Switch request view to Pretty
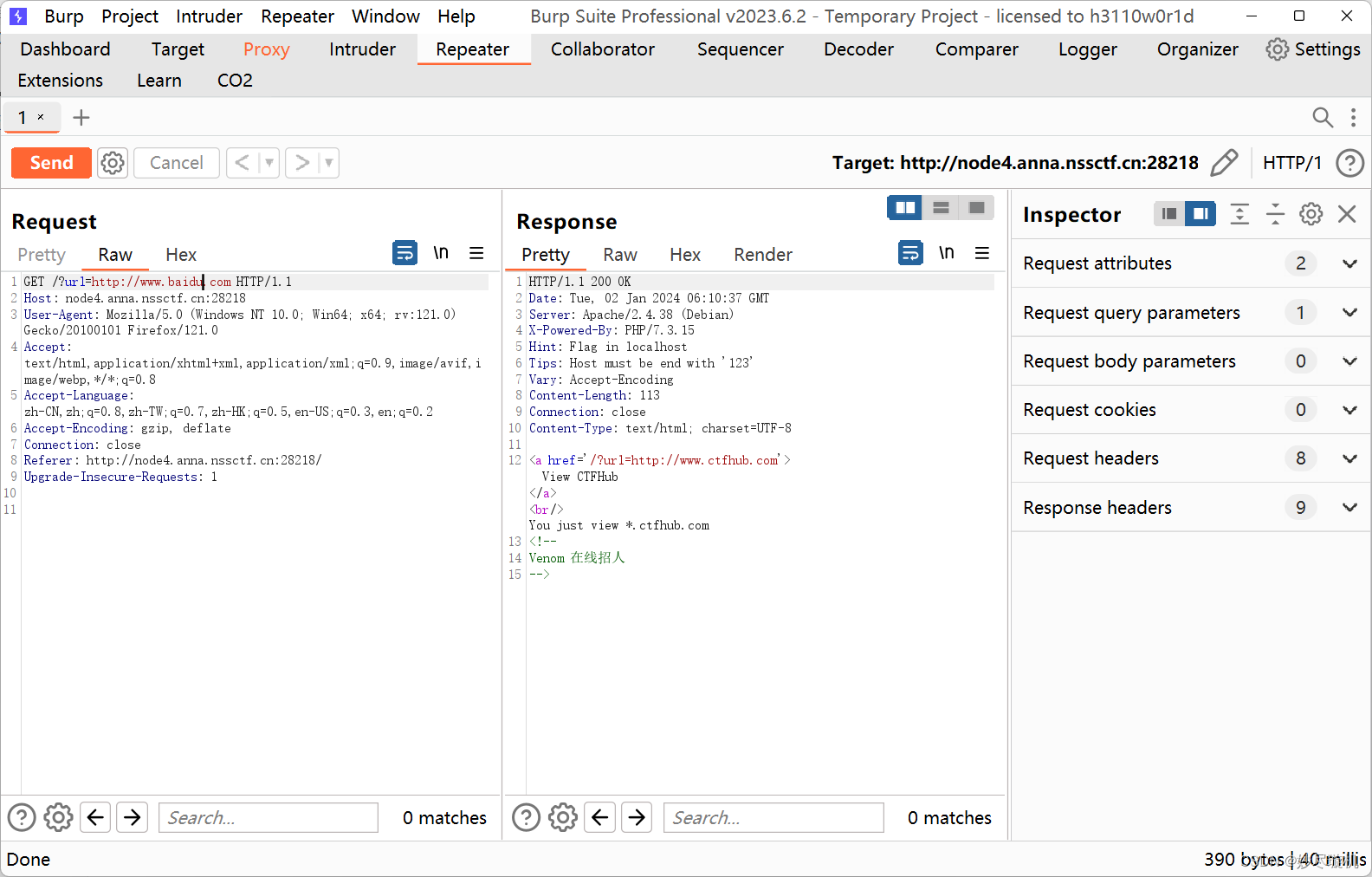 (42, 255)
